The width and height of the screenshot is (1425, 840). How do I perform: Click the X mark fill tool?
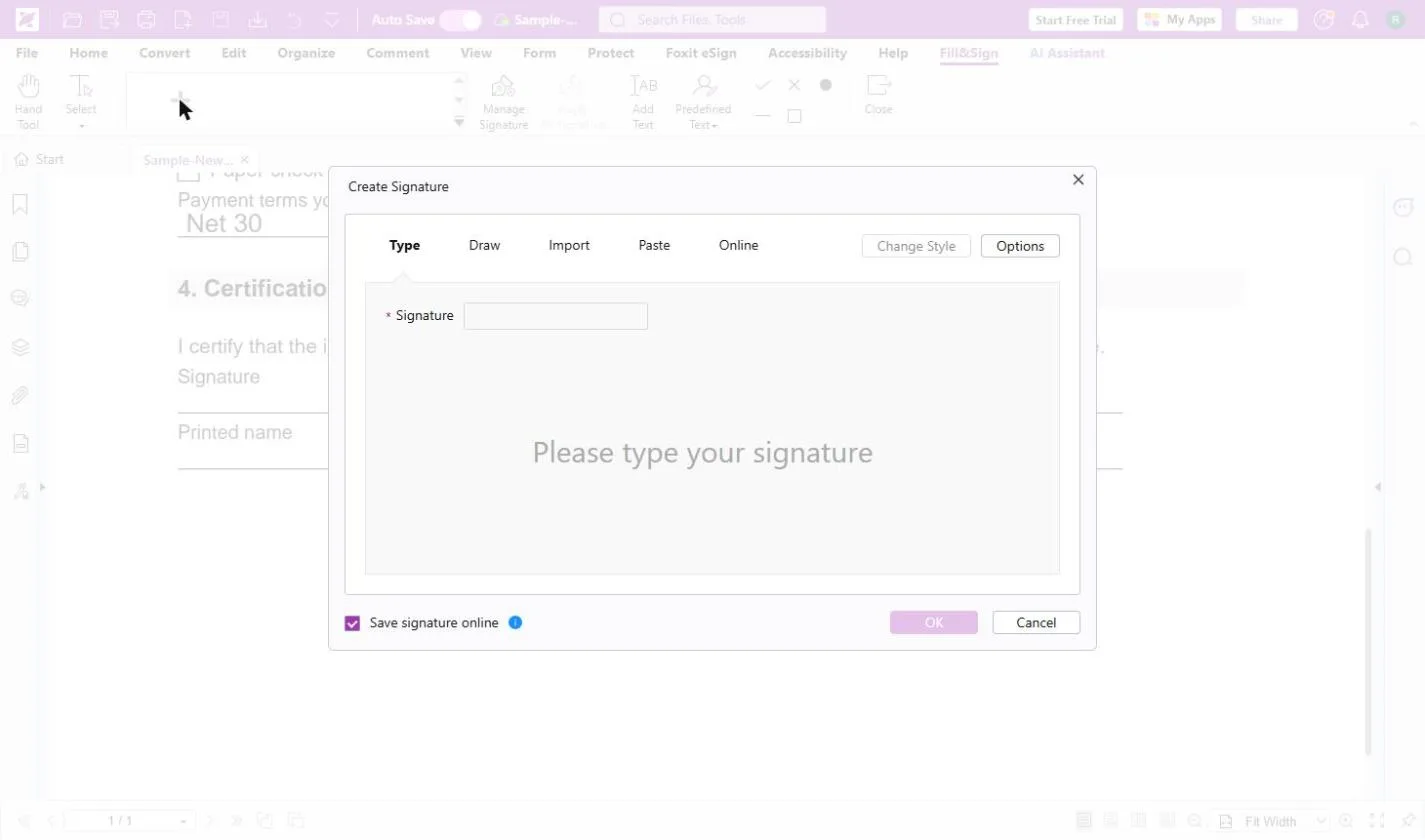pos(794,85)
